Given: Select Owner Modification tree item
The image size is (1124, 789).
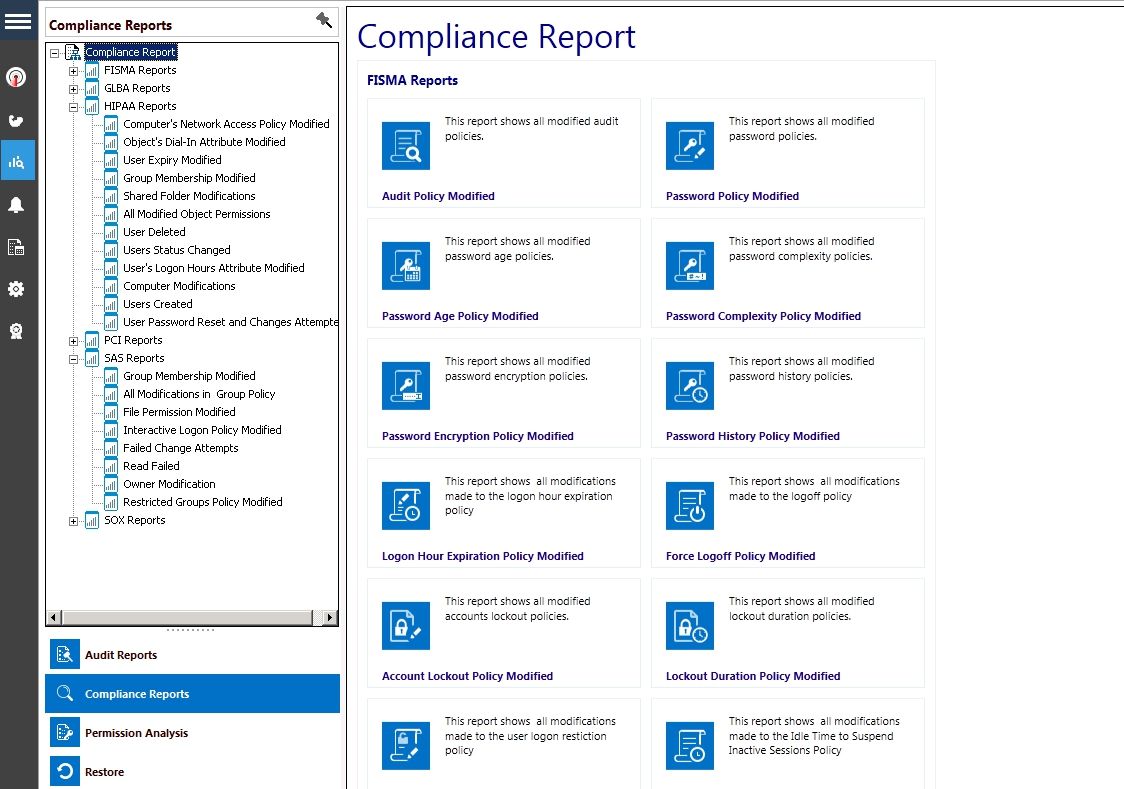Looking at the screenshot, I should 169,484.
